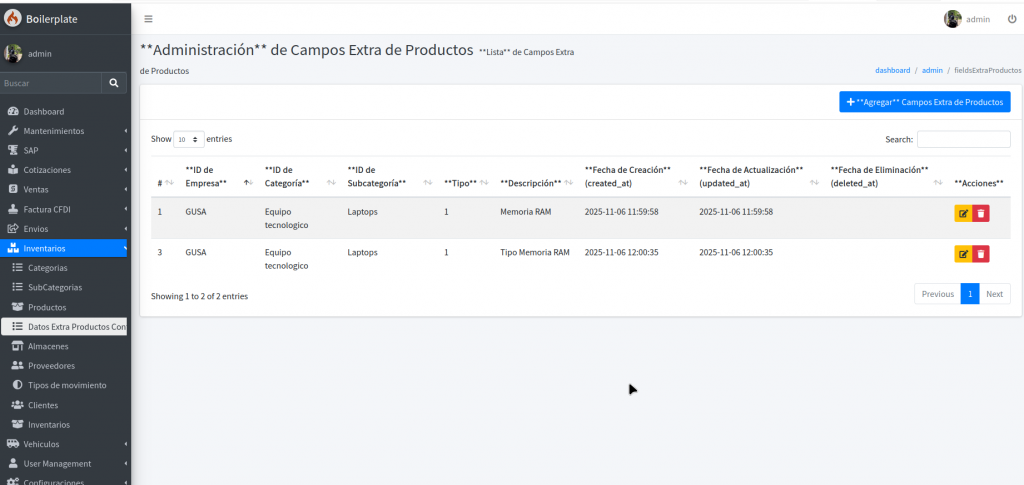Click the sidebar search magnifier icon

coord(114,84)
